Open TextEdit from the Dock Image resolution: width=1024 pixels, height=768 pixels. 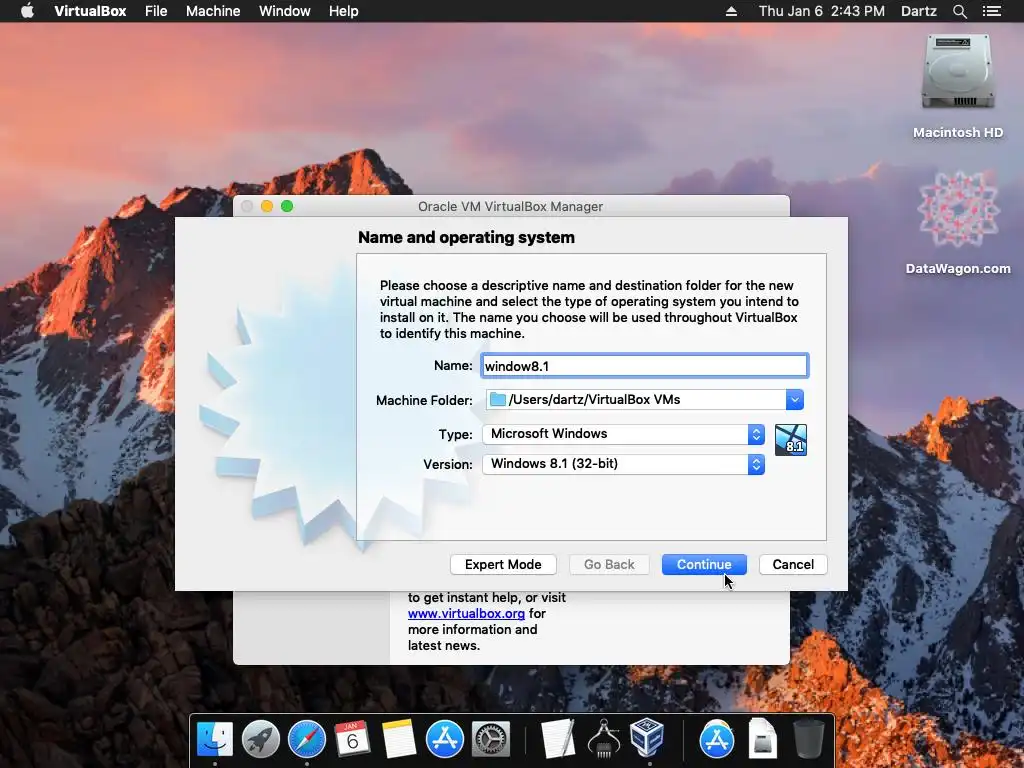tap(558, 739)
